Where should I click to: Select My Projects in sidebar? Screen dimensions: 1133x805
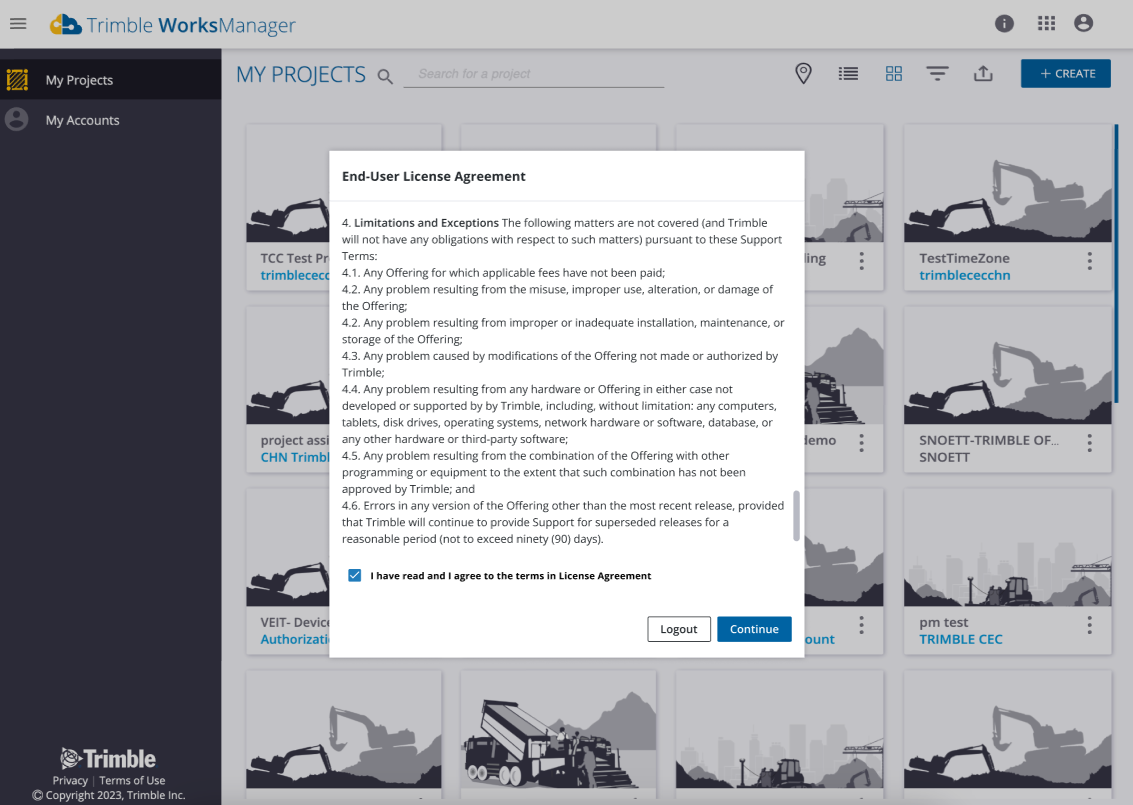[x=79, y=80]
